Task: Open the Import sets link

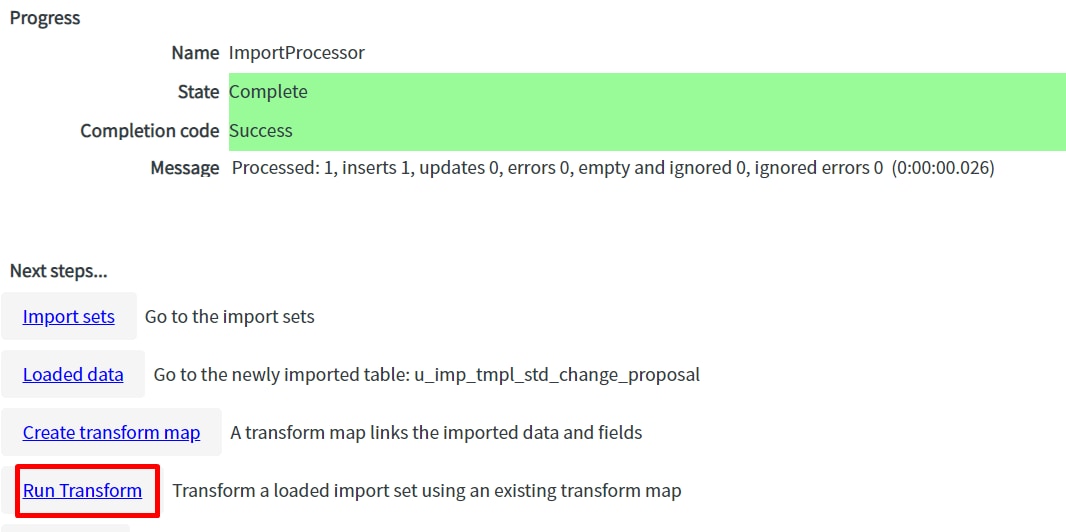Action: [x=69, y=317]
